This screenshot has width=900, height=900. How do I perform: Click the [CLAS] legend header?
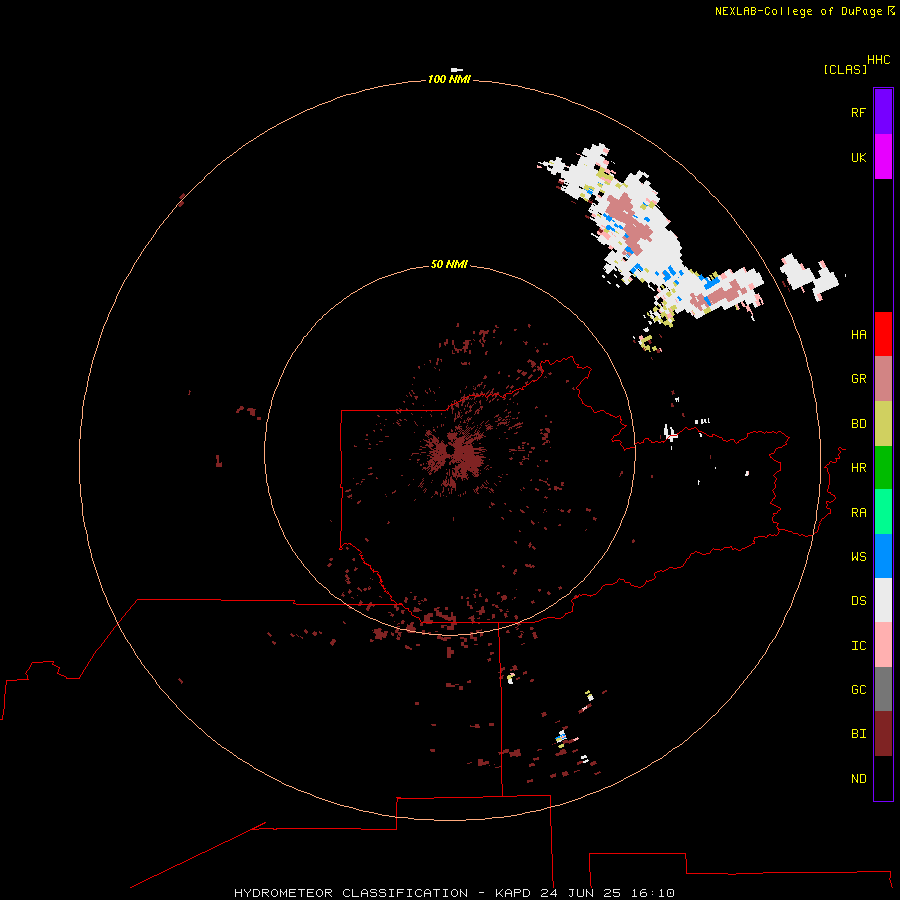[845, 69]
